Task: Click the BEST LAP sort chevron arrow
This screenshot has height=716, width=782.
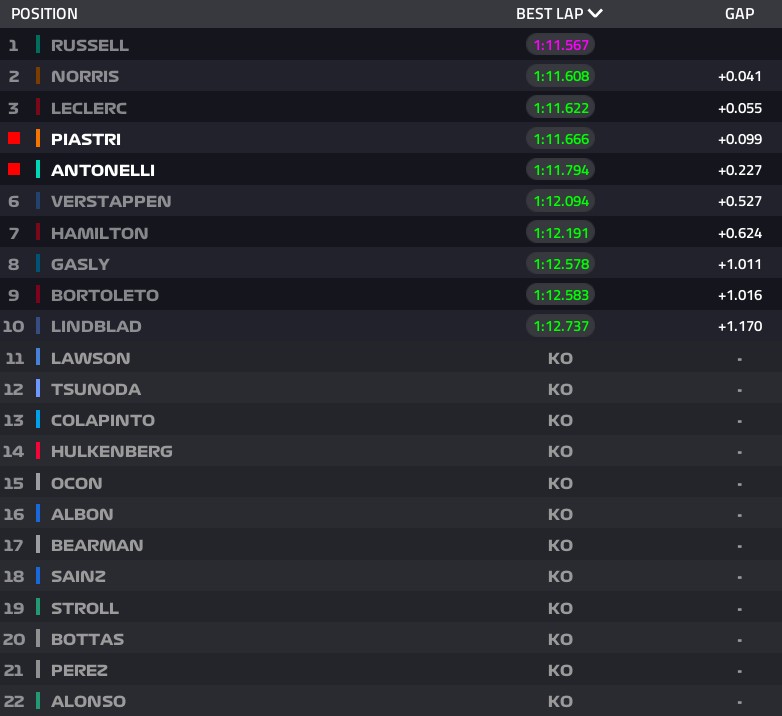Action: [595, 13]
